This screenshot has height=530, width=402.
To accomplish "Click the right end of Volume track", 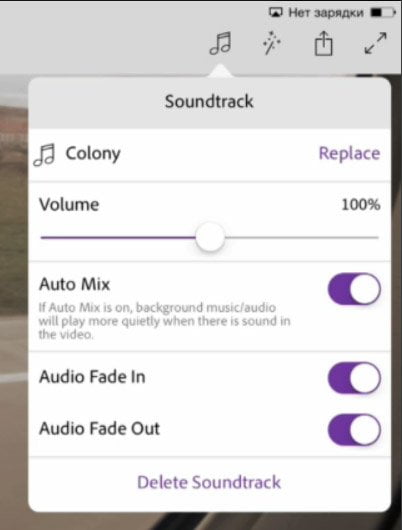I will [375, 238].
